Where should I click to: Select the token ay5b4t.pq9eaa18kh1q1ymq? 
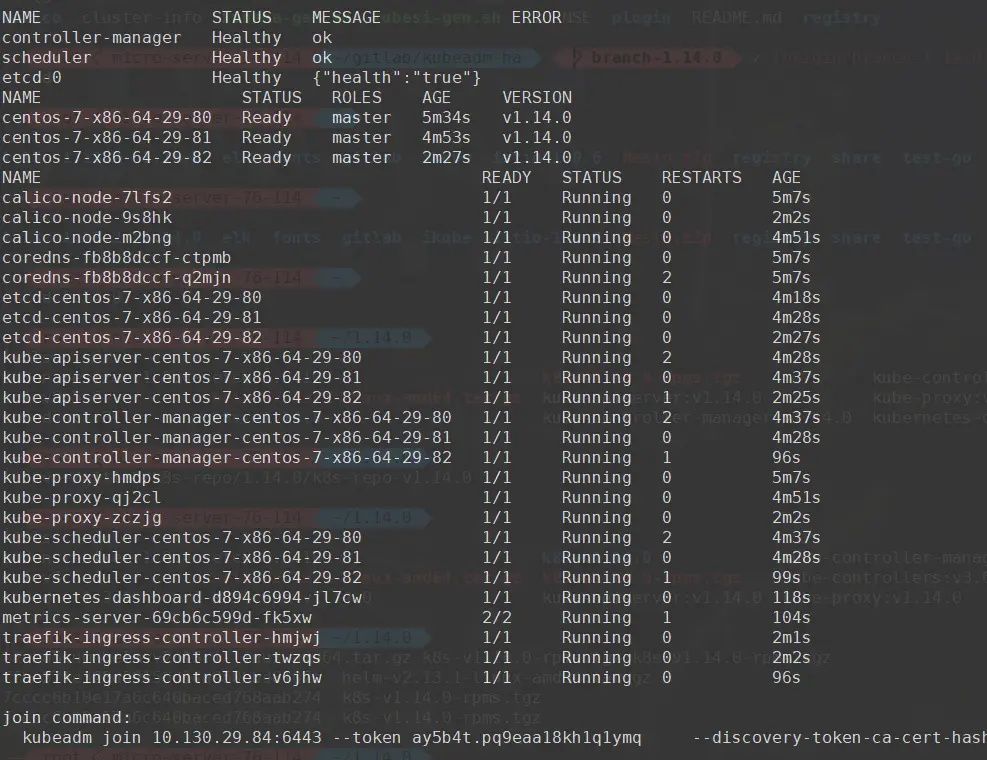click(x=527, y=738)
